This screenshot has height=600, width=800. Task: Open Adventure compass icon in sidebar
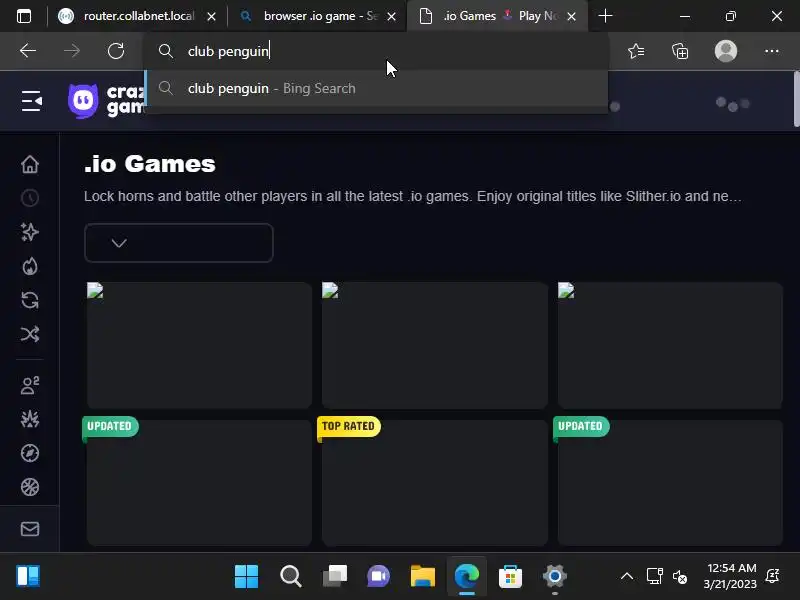point(30,453)
